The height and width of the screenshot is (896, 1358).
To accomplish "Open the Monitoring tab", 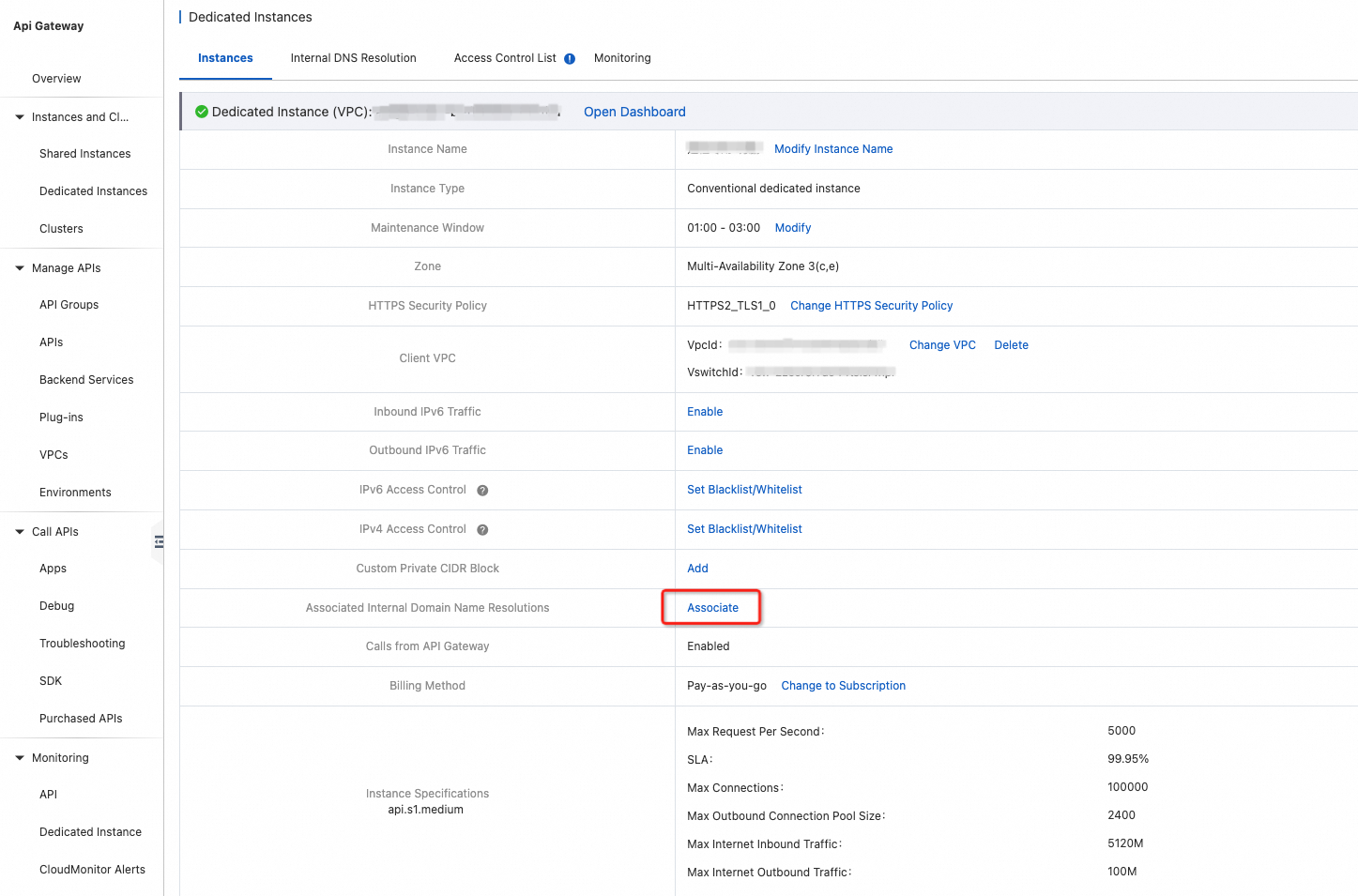I will pos(622,58).
